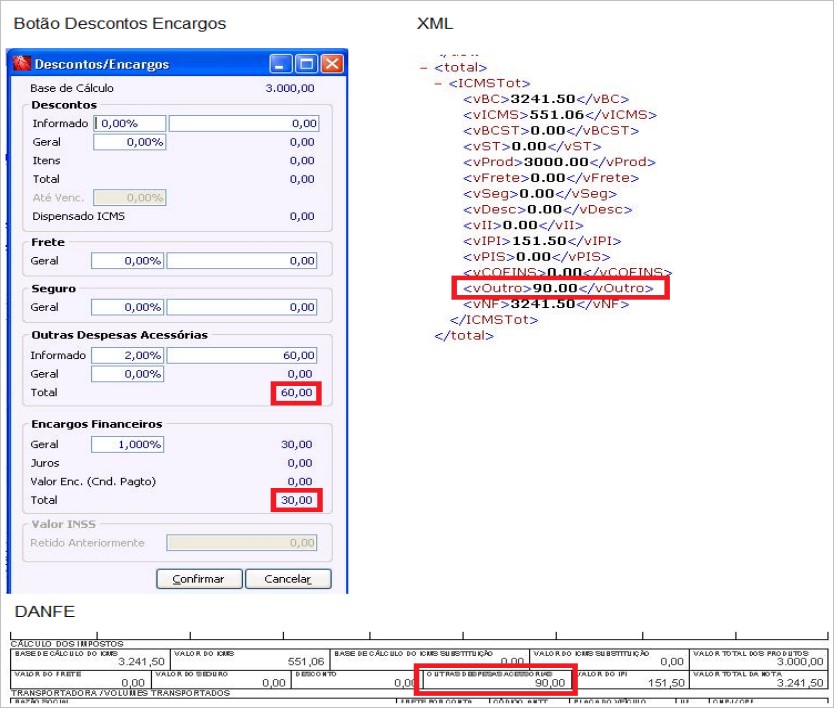837x713 pixels.
Task: Click the Cancelar button
Action: (288, 580)
